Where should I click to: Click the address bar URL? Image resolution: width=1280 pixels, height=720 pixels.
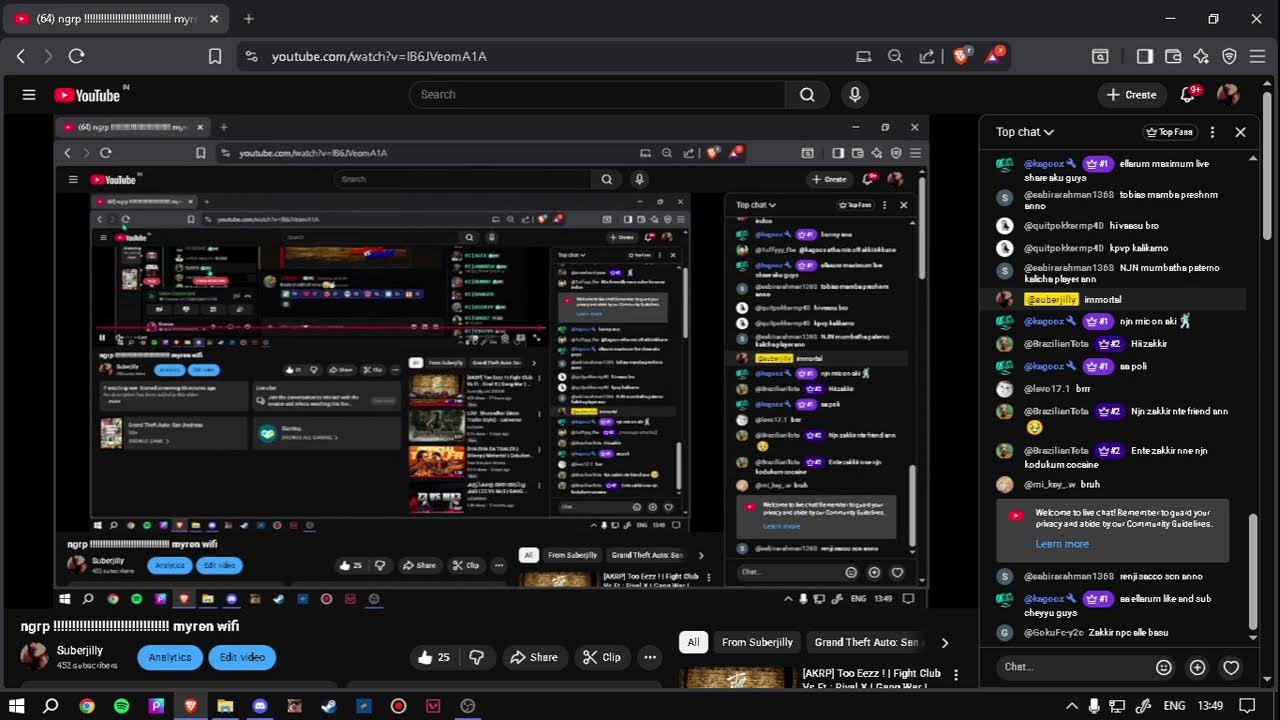(379, 57)
